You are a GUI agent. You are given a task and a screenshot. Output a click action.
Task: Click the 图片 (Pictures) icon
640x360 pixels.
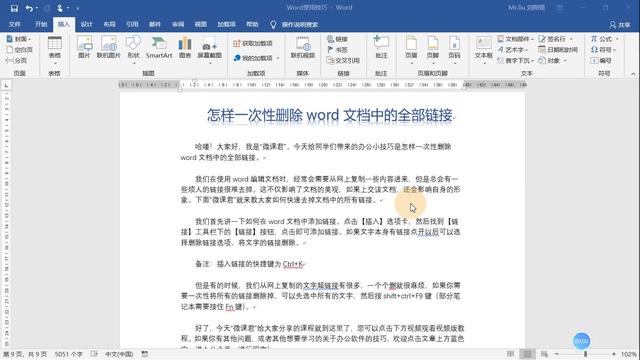tap(84, 47)
